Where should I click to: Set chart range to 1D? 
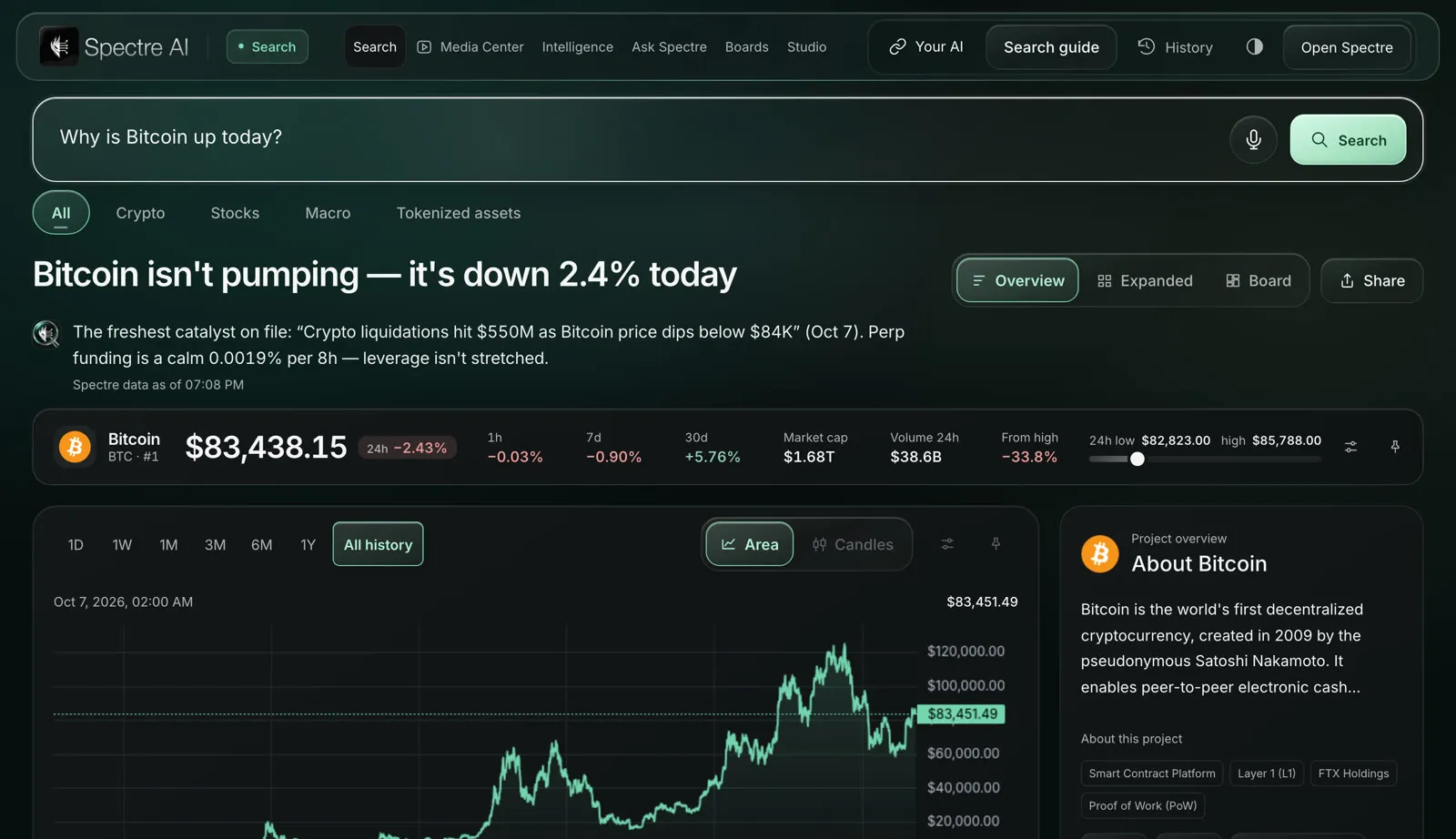pos(76,544)
